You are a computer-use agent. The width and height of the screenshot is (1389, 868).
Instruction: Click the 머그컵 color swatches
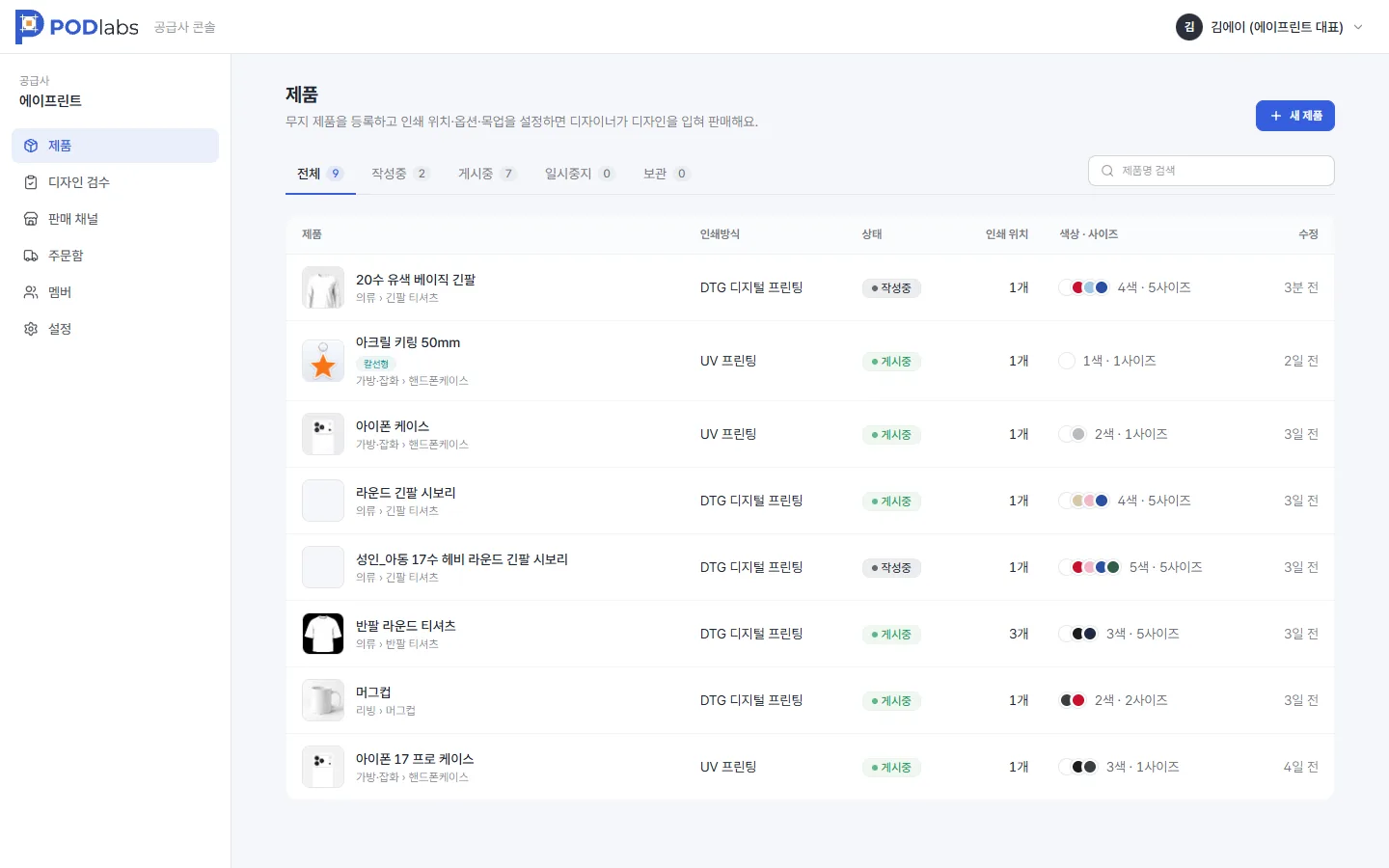tap(1073, 700)
